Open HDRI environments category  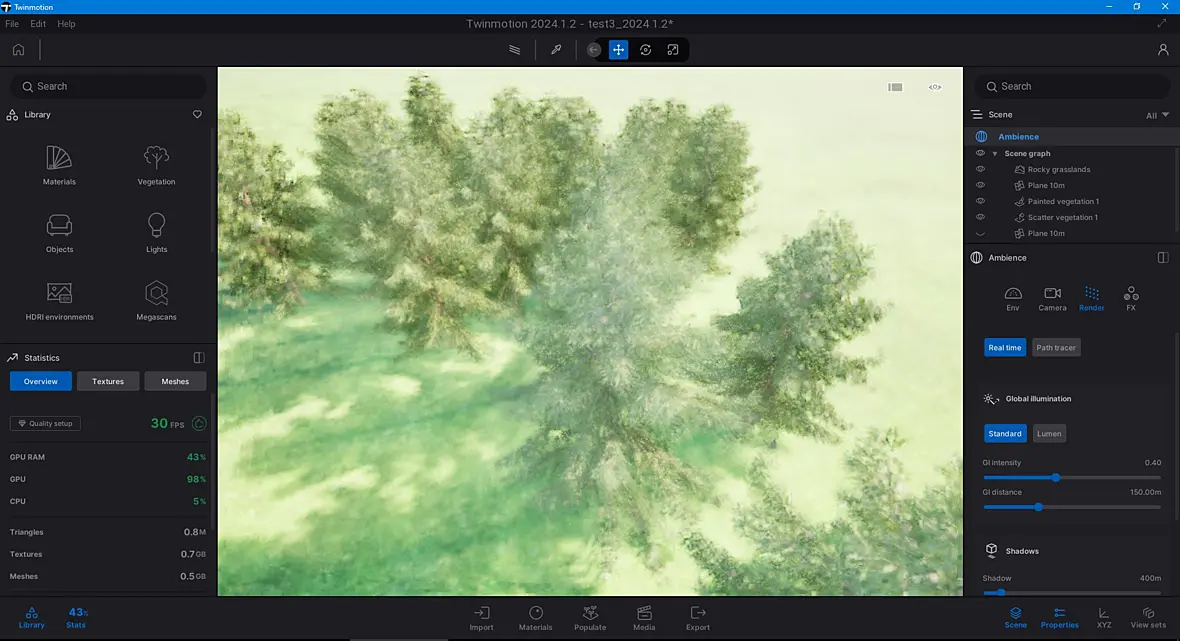pos(59,301)
